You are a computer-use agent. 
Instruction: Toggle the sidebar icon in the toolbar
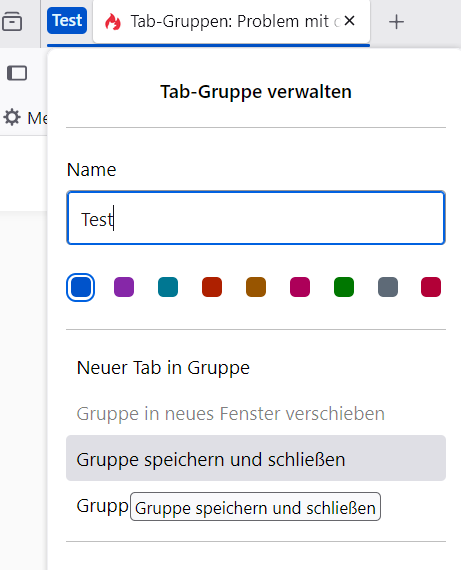[x=17, y=73]
